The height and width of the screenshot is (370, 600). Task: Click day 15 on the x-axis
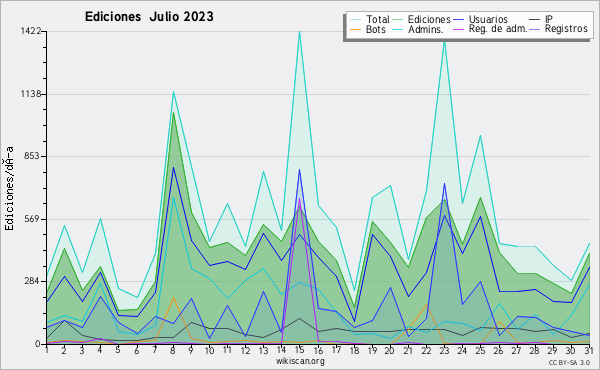click(300, 350)
